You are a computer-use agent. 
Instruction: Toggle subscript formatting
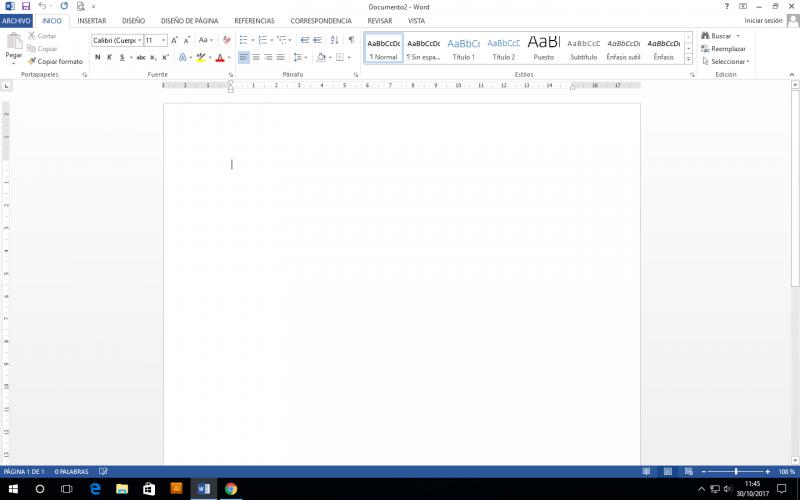point(153,57)
